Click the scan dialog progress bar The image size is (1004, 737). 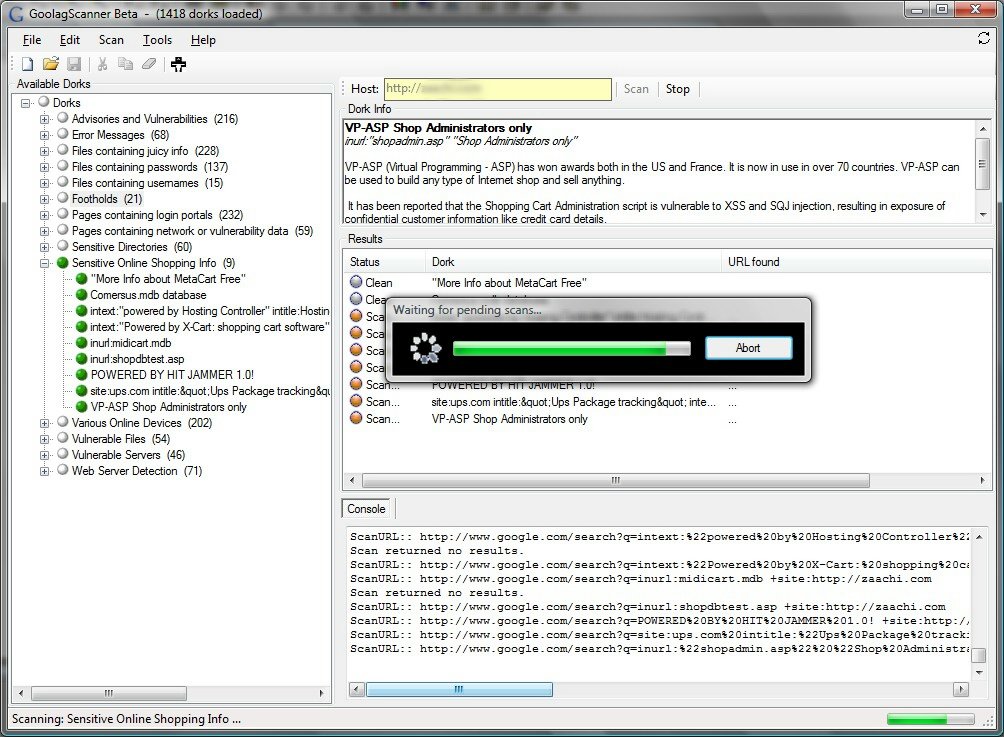tap(571, 348)
